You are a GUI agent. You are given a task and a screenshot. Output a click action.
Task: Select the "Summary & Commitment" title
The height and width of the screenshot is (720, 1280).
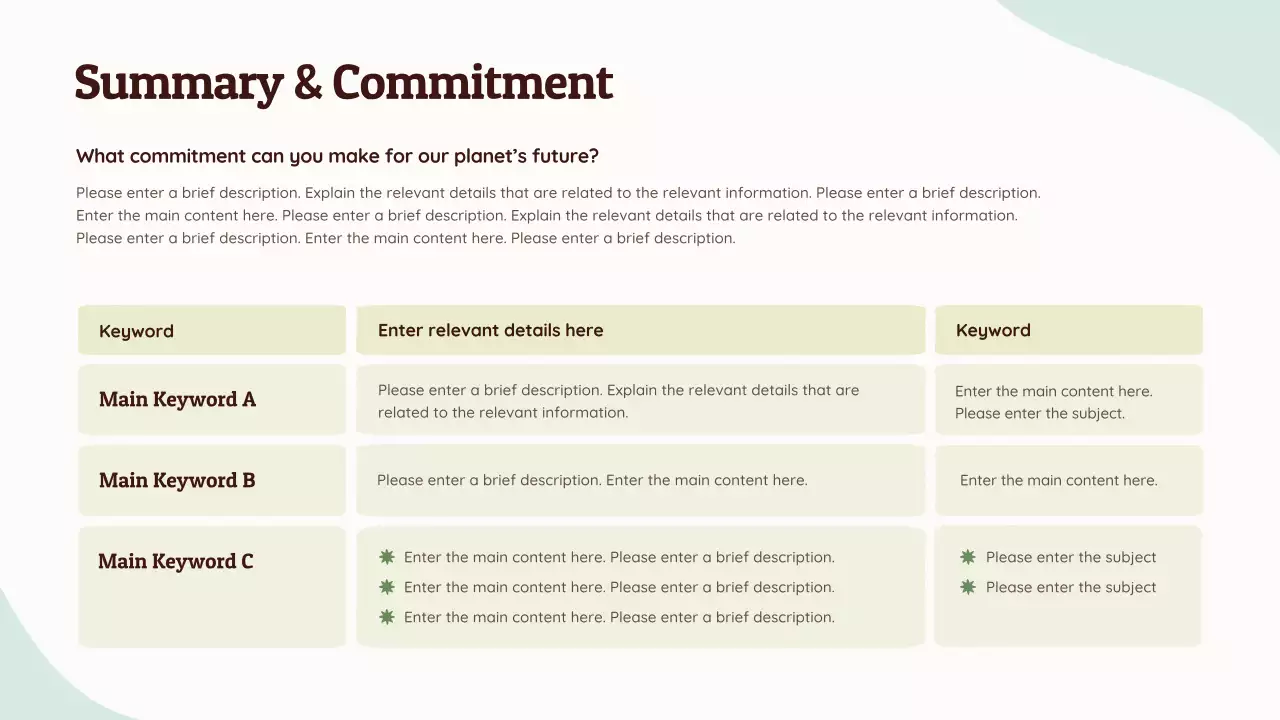tap(343, 82)
